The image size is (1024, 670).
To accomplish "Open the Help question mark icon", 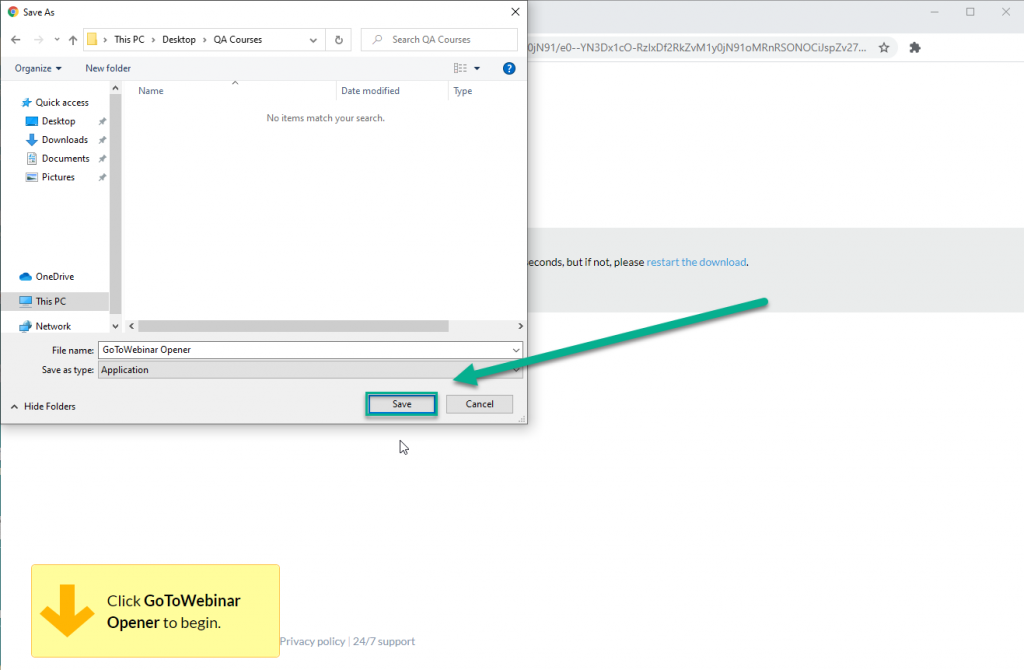I will pyautogui.click(x=509, y=68).
